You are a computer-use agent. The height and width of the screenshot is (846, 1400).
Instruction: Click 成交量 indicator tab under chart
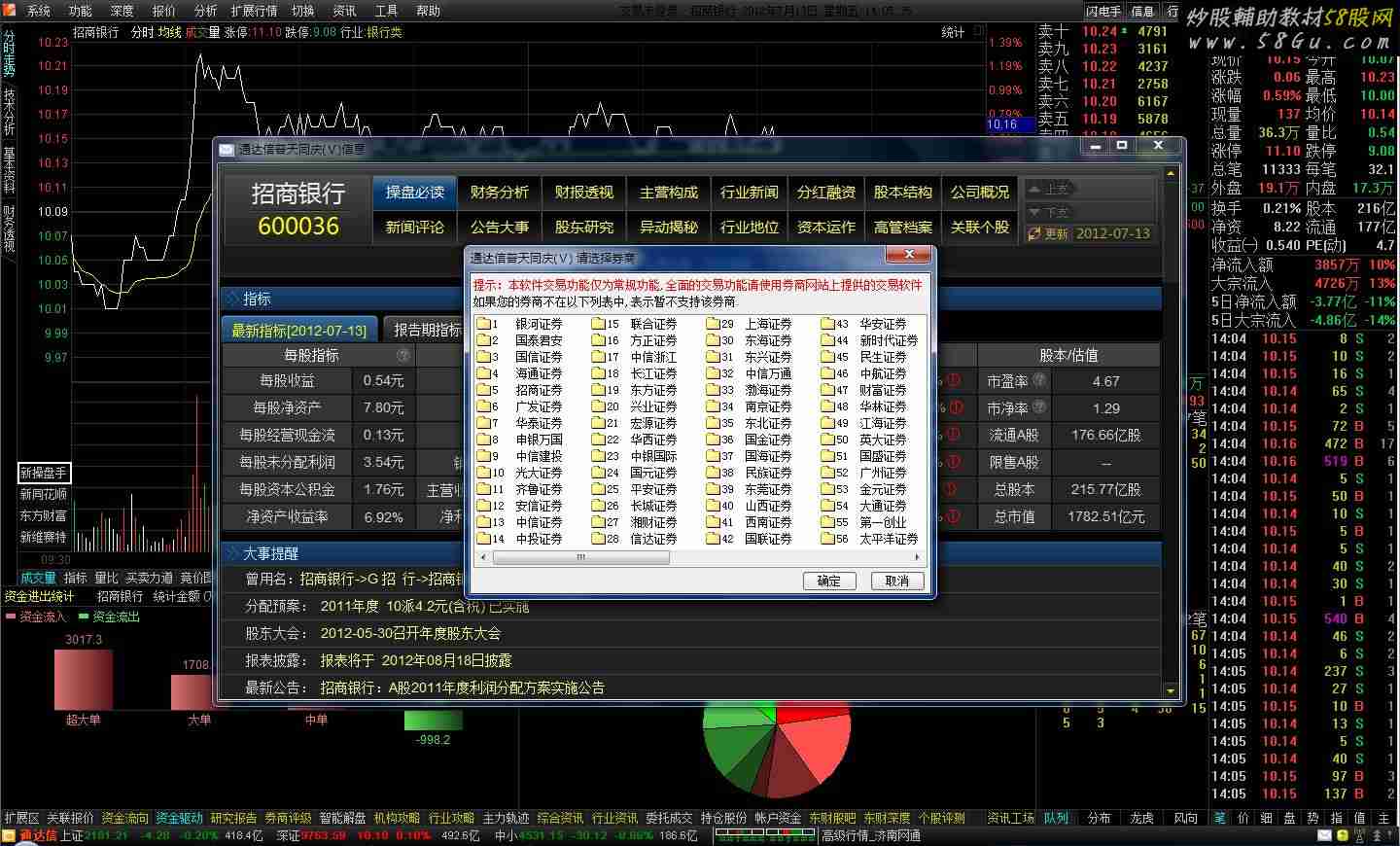tap(39, 578)
